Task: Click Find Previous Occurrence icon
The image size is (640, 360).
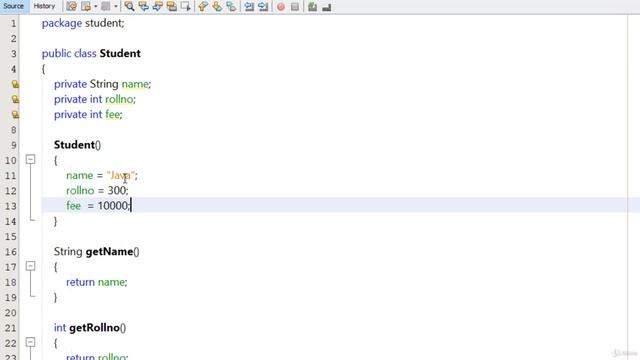Action: pyautogui.click(x=143, y=7)
